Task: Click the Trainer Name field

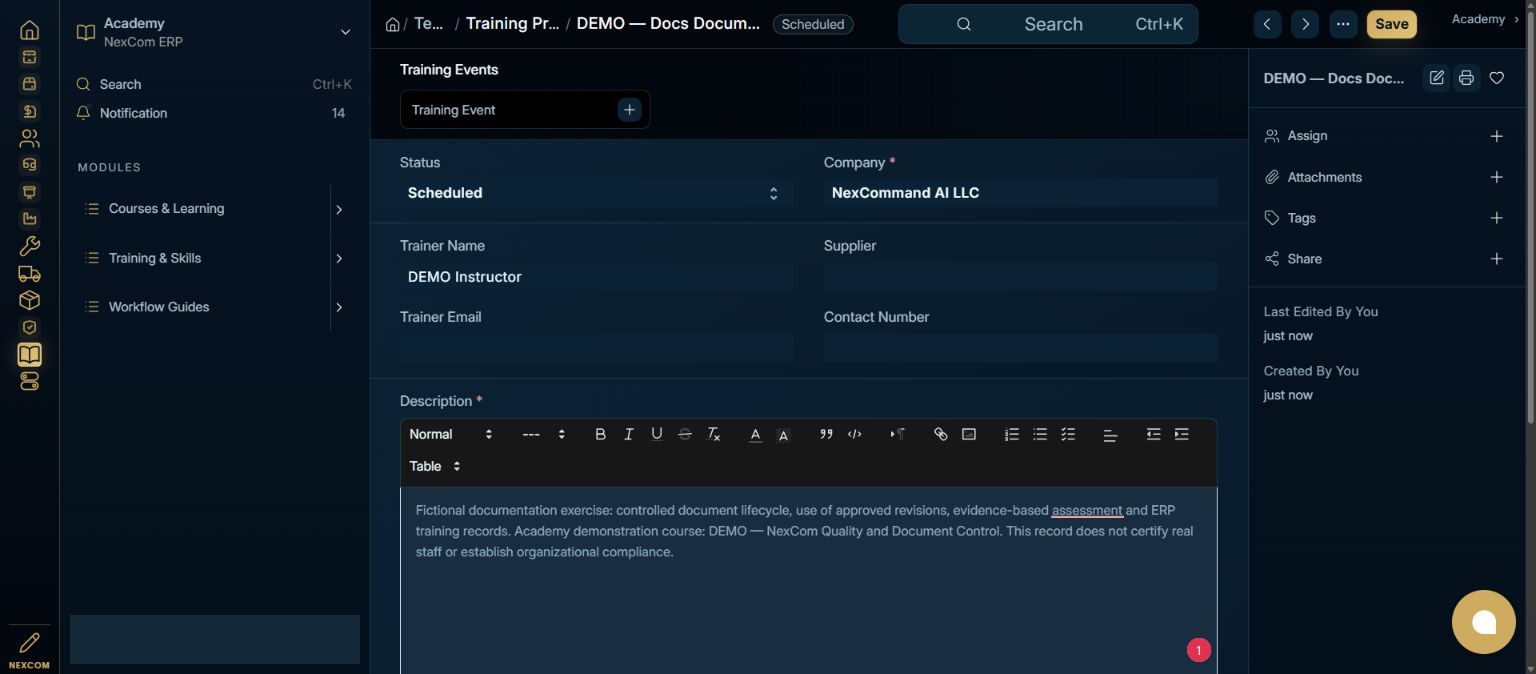Action: tap(596, 277)
